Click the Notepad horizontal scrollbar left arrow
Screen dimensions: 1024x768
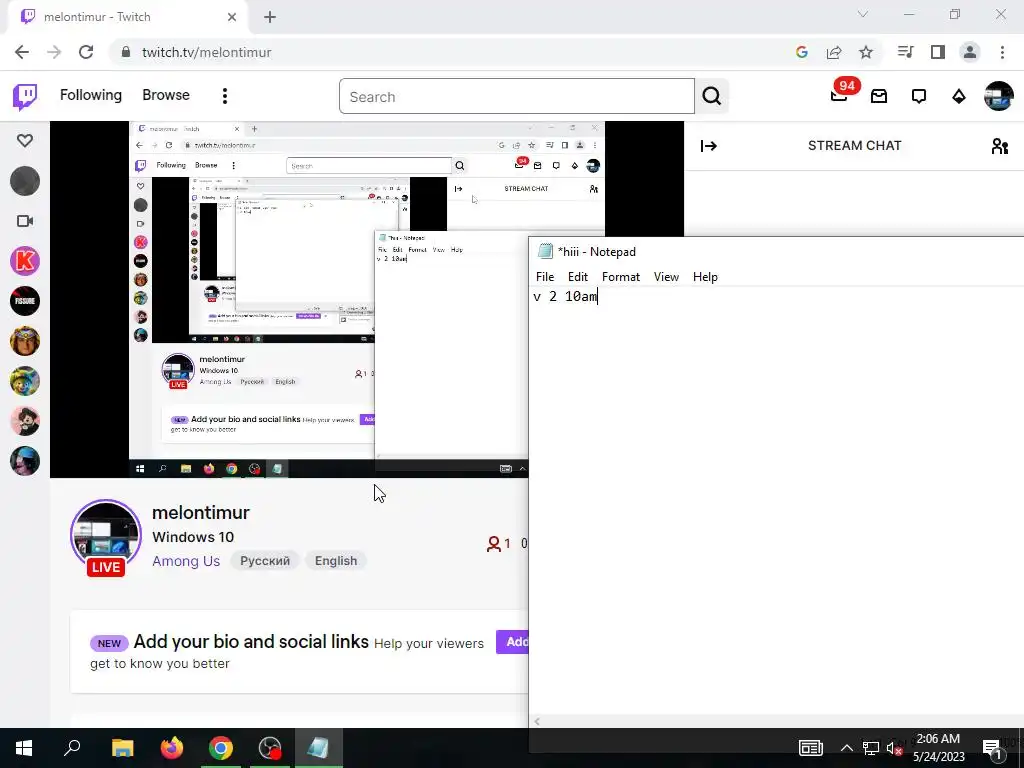(x=537, y=722)
